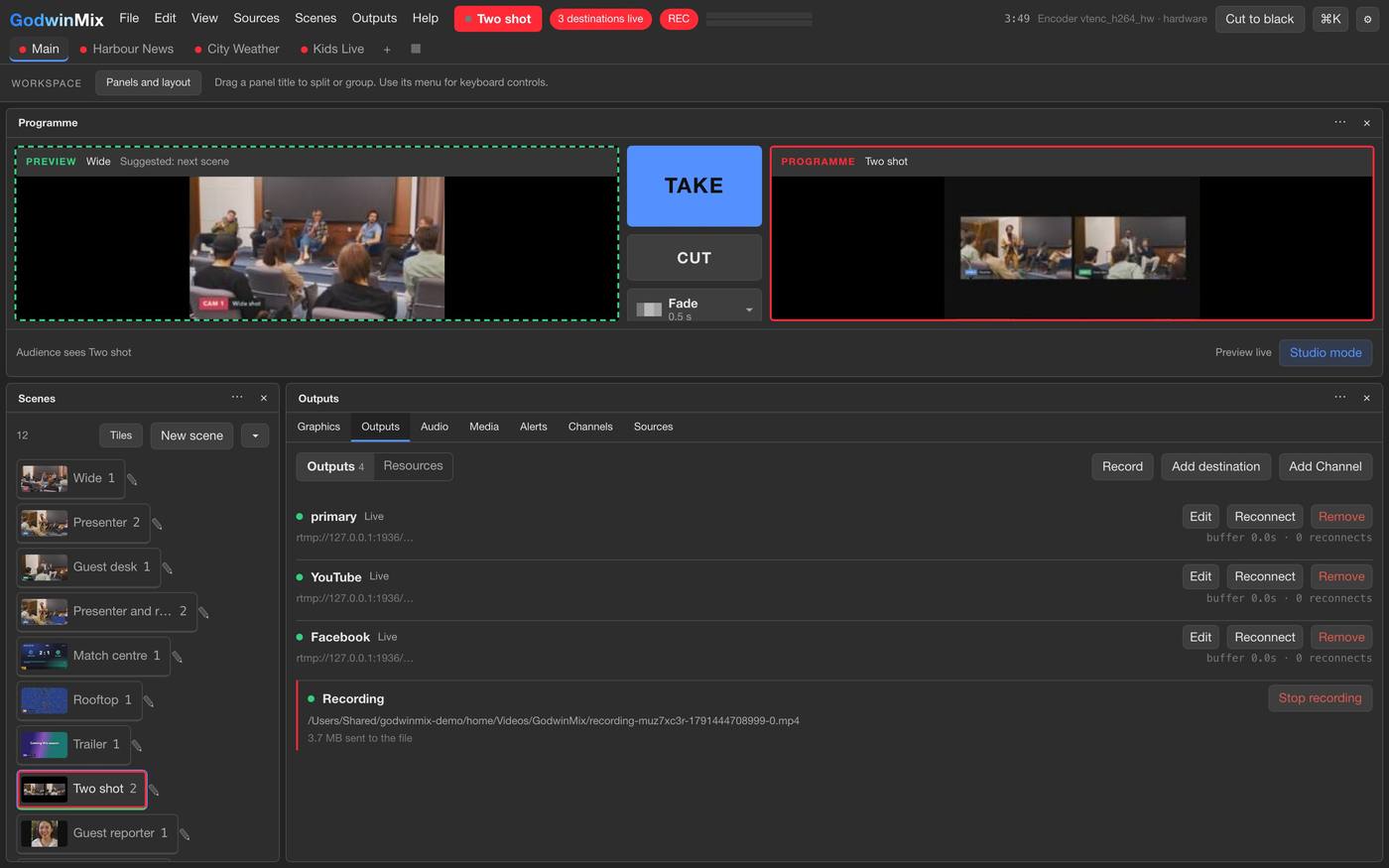Open the Sources menu
Screen dimensions: 1389x868
point(256,18)
